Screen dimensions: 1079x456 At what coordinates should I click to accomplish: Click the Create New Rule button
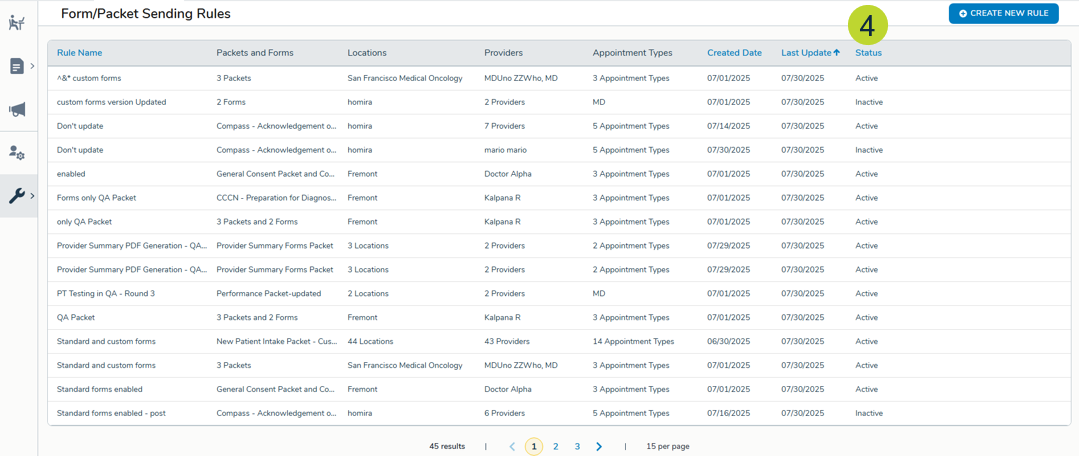[x=1003, y=14]
